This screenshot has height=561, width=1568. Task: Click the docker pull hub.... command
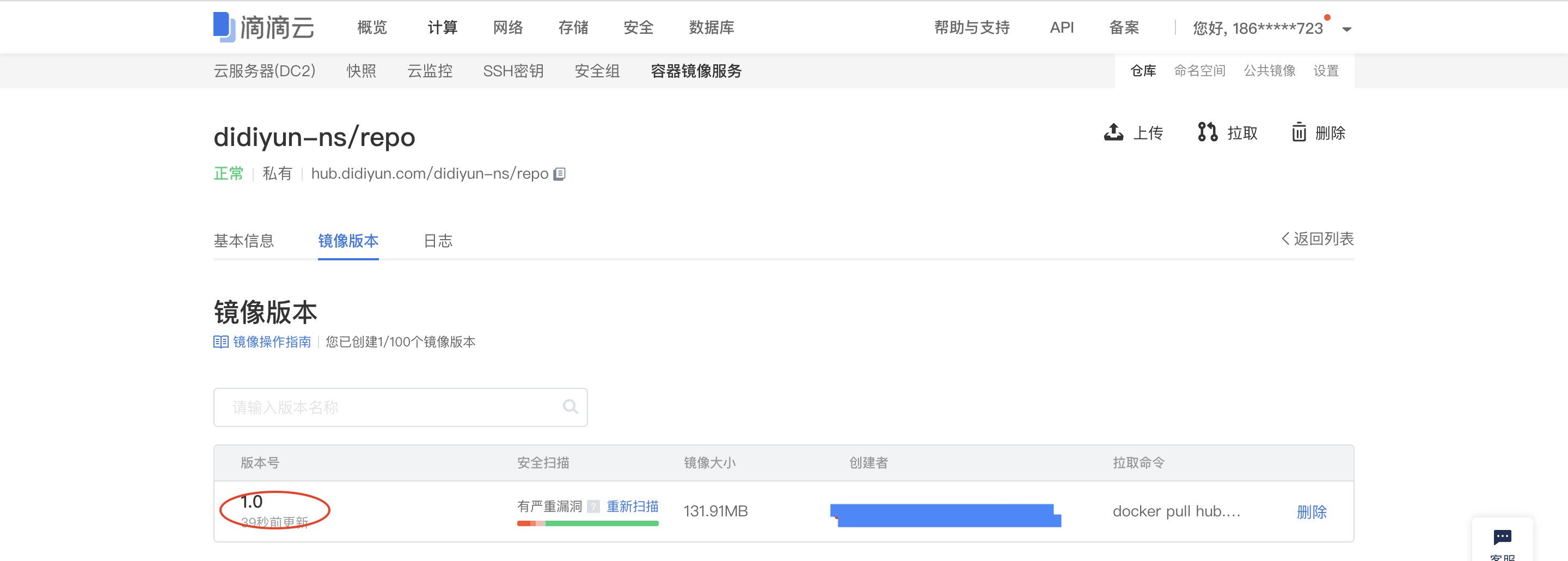[x=1176, y=511]
